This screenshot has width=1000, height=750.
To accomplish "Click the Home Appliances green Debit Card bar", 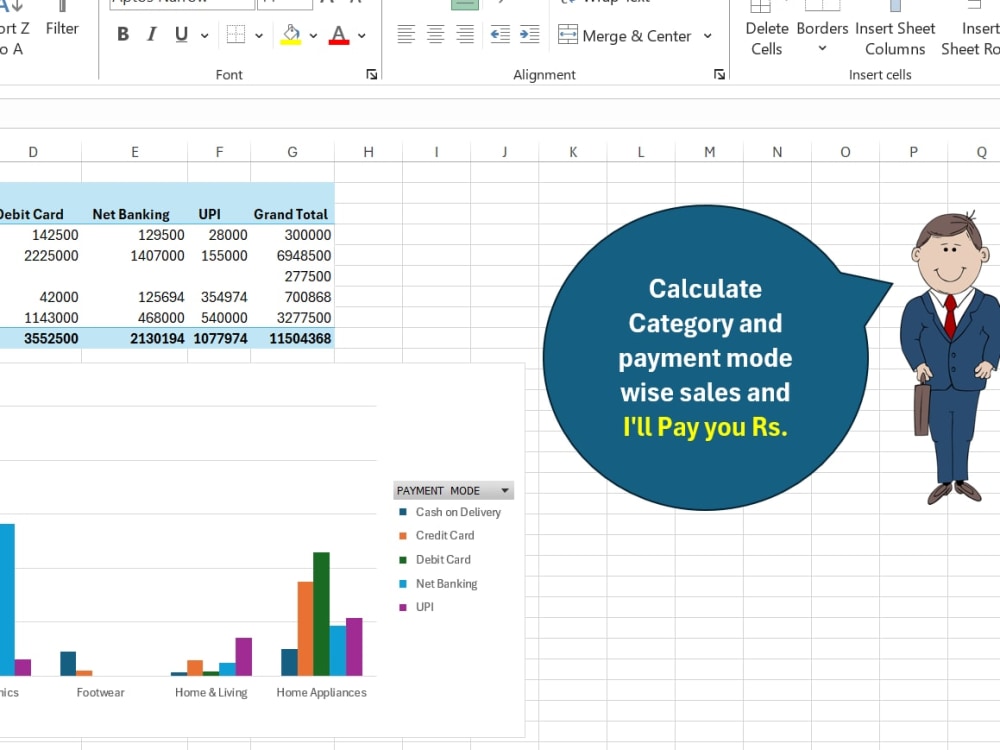I will [321, 614].
